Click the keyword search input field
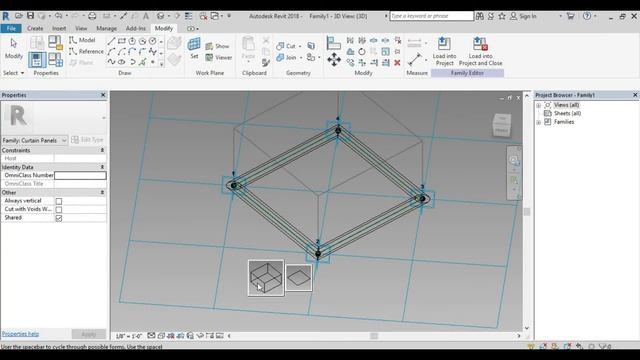 point(431,16)
